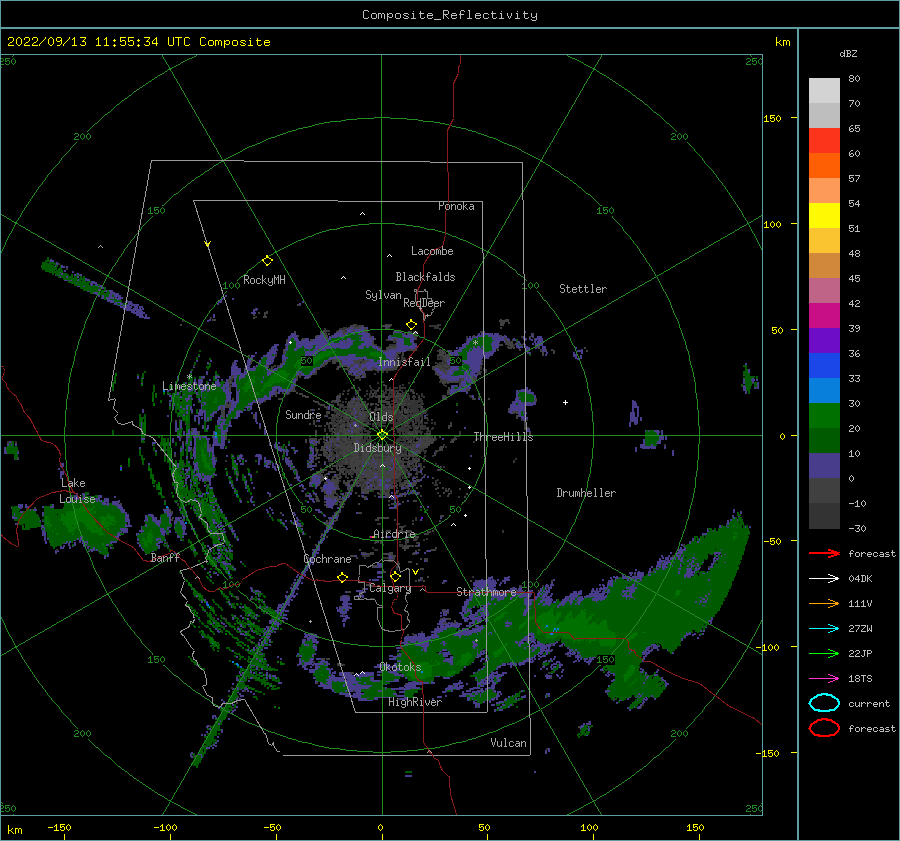Viewport: 900px width, 841px height.
Task: Click the Drumheller city label
Action: (x=586, y=493)
